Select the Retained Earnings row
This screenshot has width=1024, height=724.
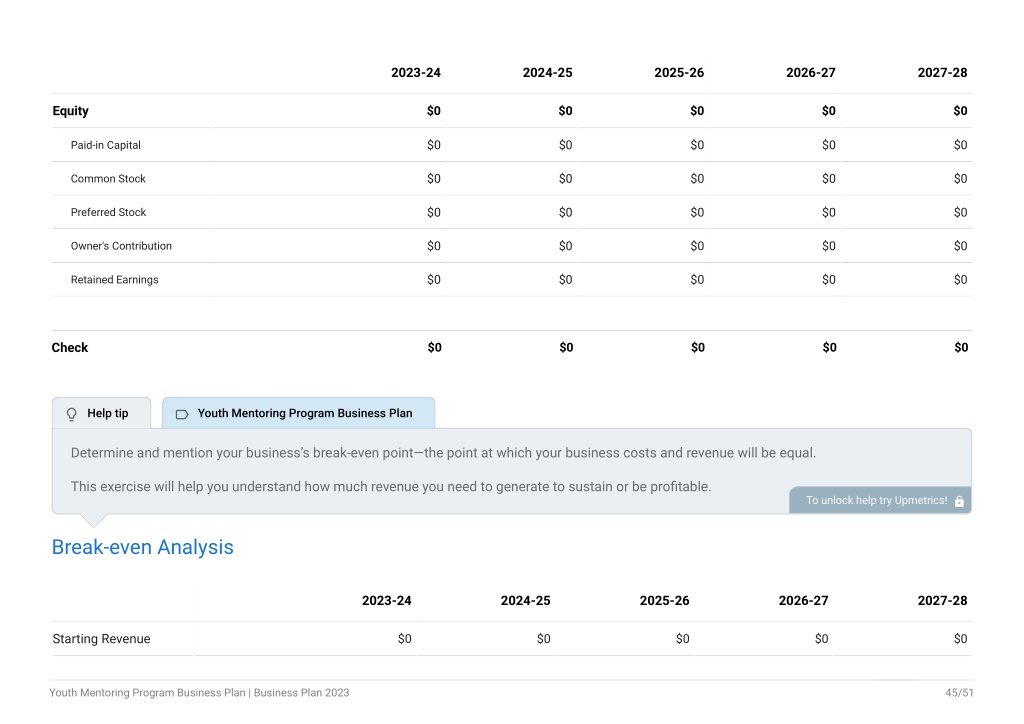tap(511, 279)
